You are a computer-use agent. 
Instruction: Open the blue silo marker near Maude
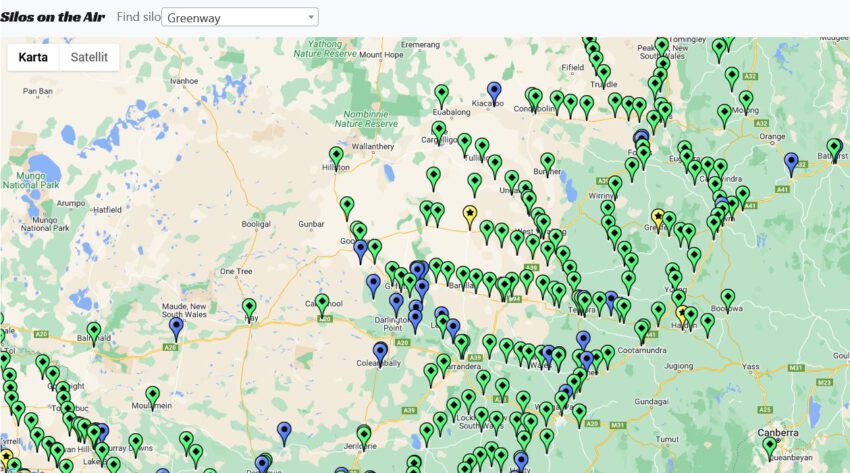pos(176,326)
